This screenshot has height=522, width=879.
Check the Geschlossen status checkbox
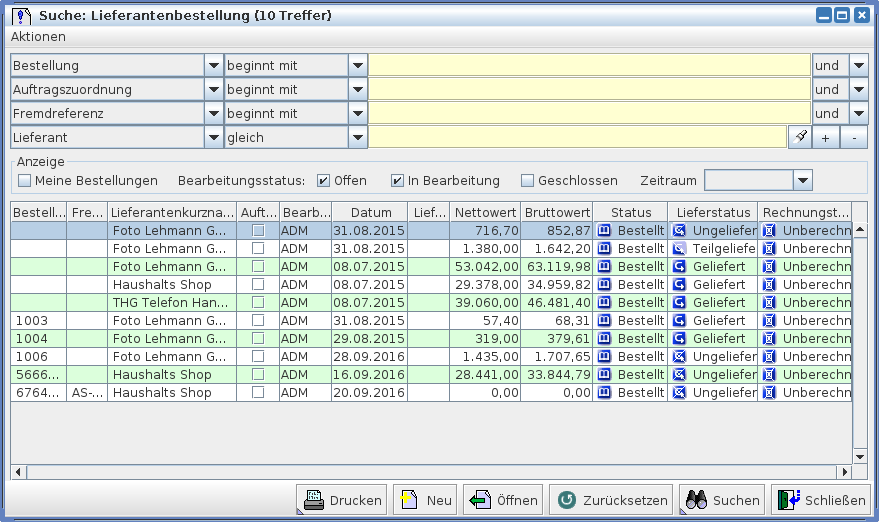527,181
